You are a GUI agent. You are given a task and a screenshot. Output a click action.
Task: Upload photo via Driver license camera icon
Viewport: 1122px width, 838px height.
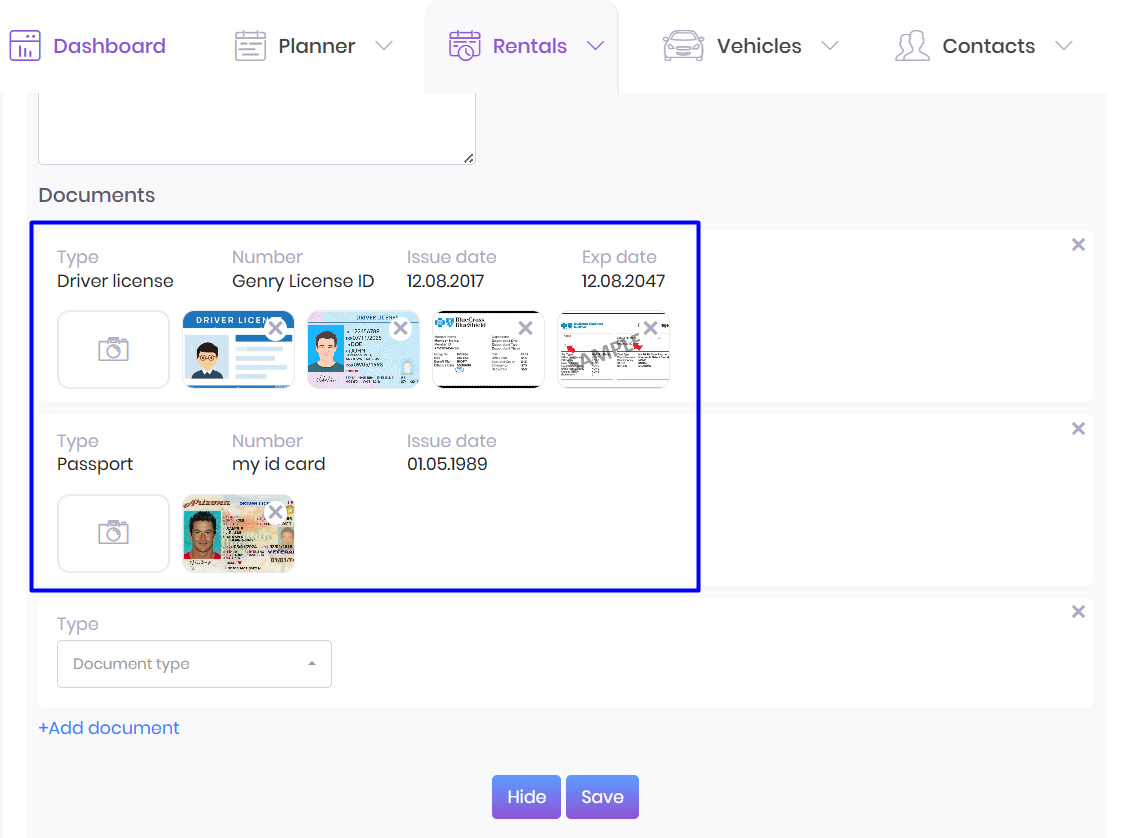tap(114, 349)
